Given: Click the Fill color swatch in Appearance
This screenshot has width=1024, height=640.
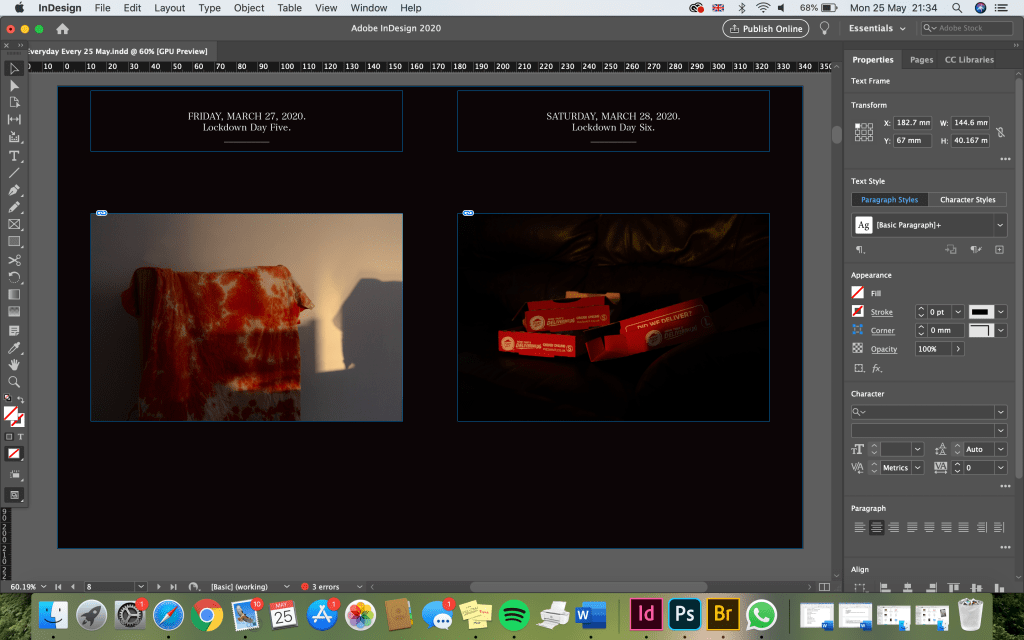Looking at the screenshot, I should (x=857, y=293).
